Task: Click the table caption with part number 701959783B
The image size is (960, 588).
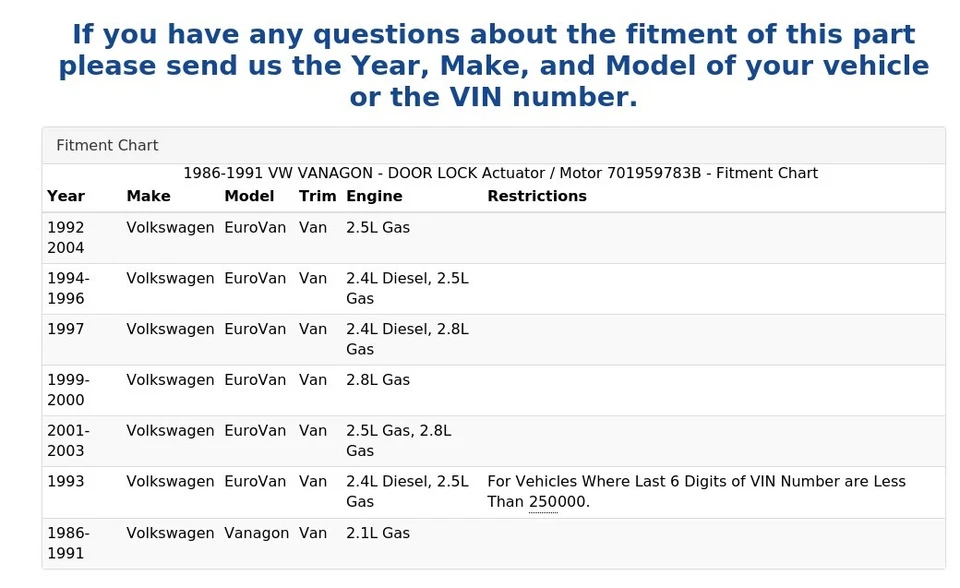Action: coord(500,173)
